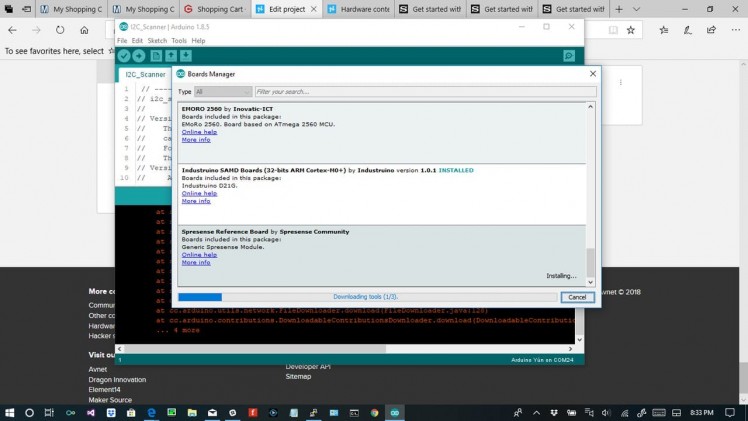Close the Boards Manager dialog
This screenshot has width=748, height=421.
pos(592,74)
